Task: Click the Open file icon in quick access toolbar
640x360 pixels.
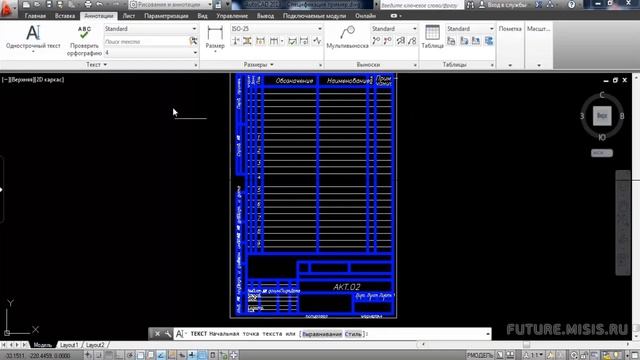Action: tap(38, 4)
